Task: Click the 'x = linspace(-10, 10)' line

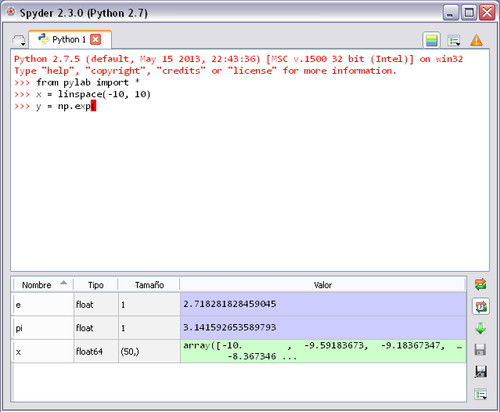Action: (82, 94)
